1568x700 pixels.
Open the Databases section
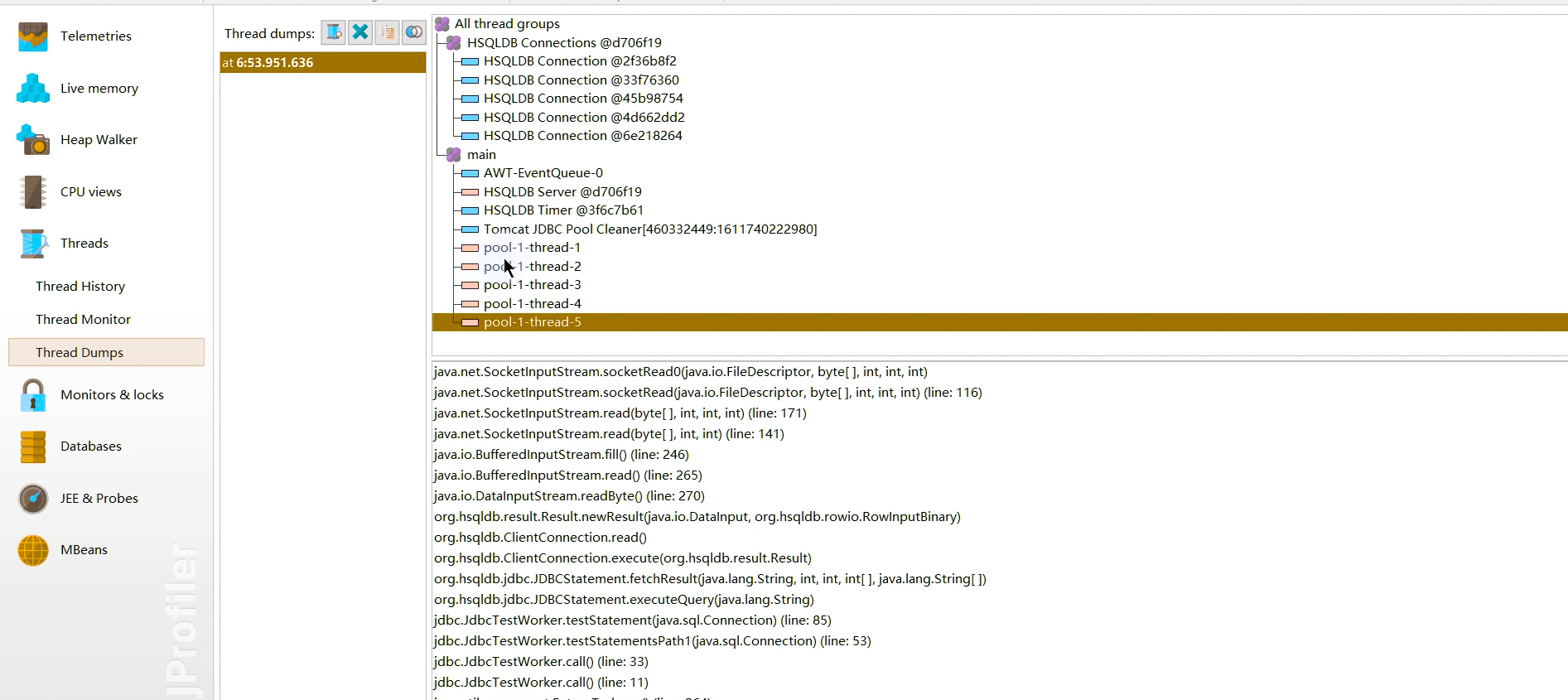point(90,447)
